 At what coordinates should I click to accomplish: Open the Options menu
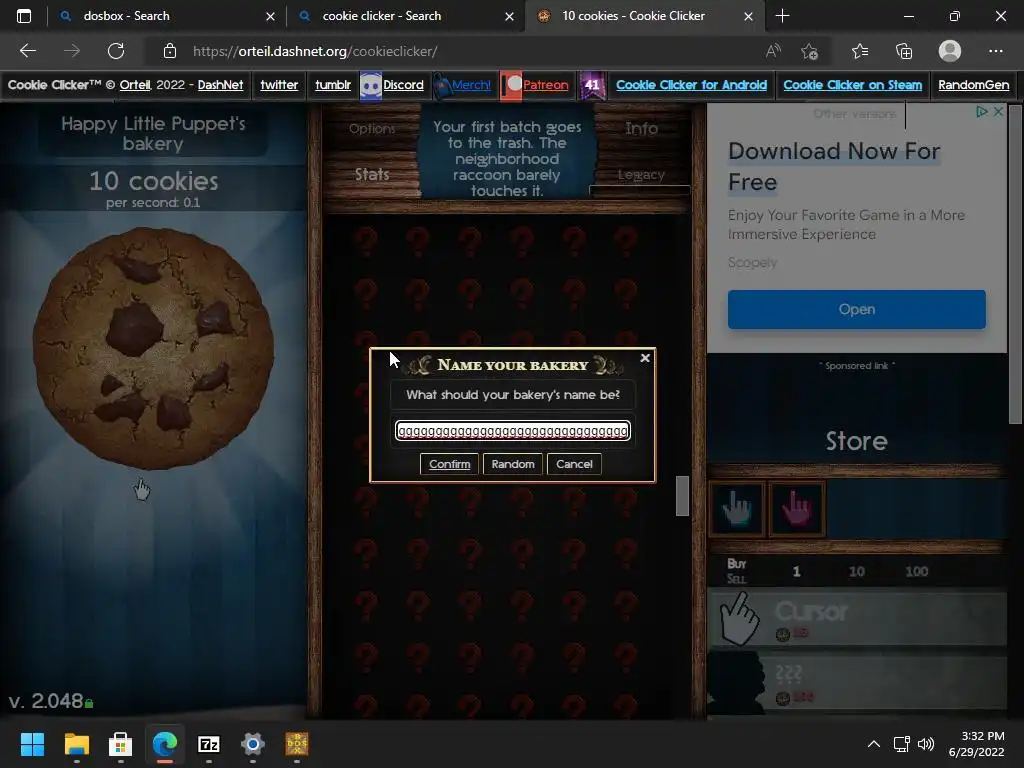(372, 129)
